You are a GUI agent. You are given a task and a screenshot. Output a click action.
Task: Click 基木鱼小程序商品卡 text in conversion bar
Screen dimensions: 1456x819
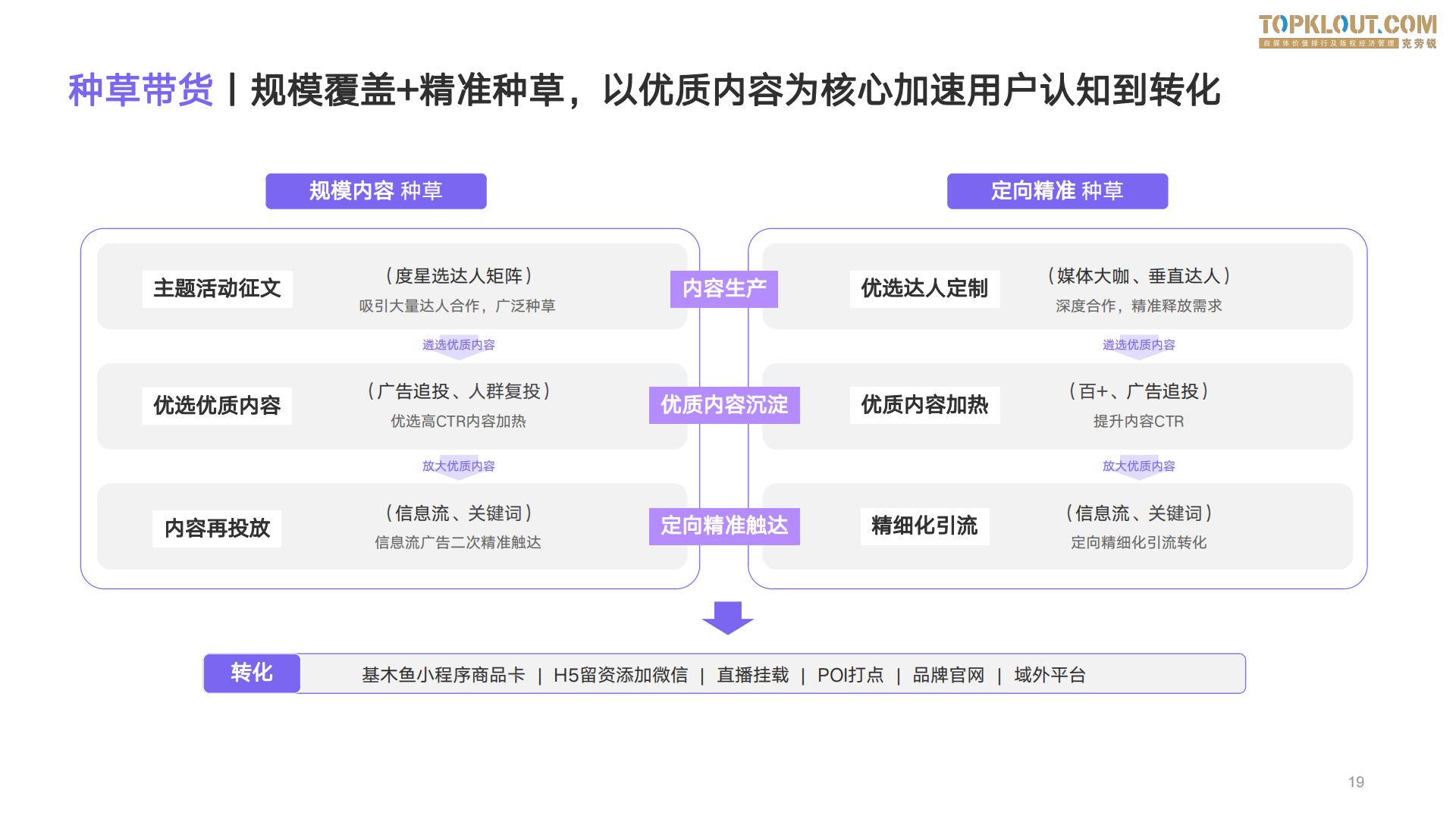pyautogui.click(x=443, y=675)
